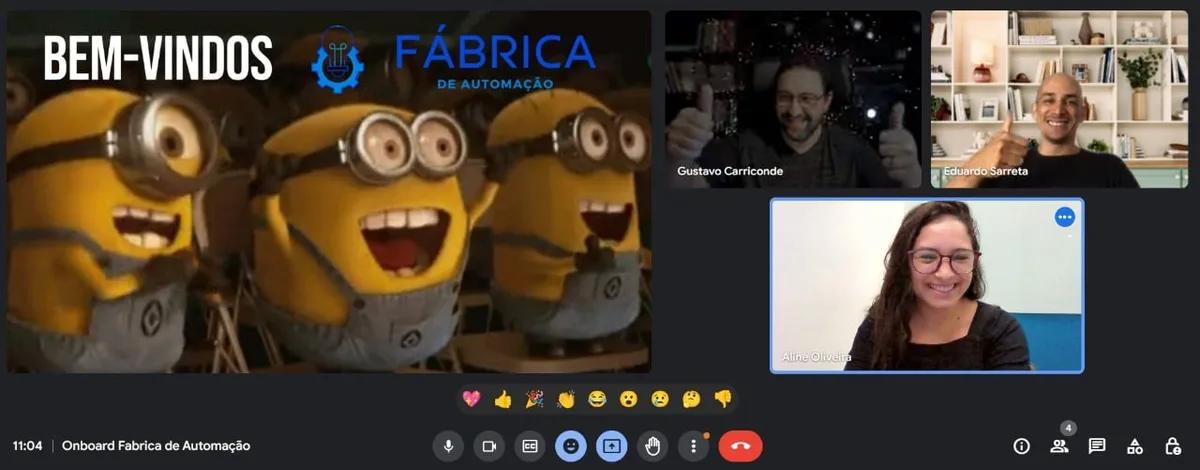
Task: Click the Aline Oliveira name label
Action: click(817, 357)
